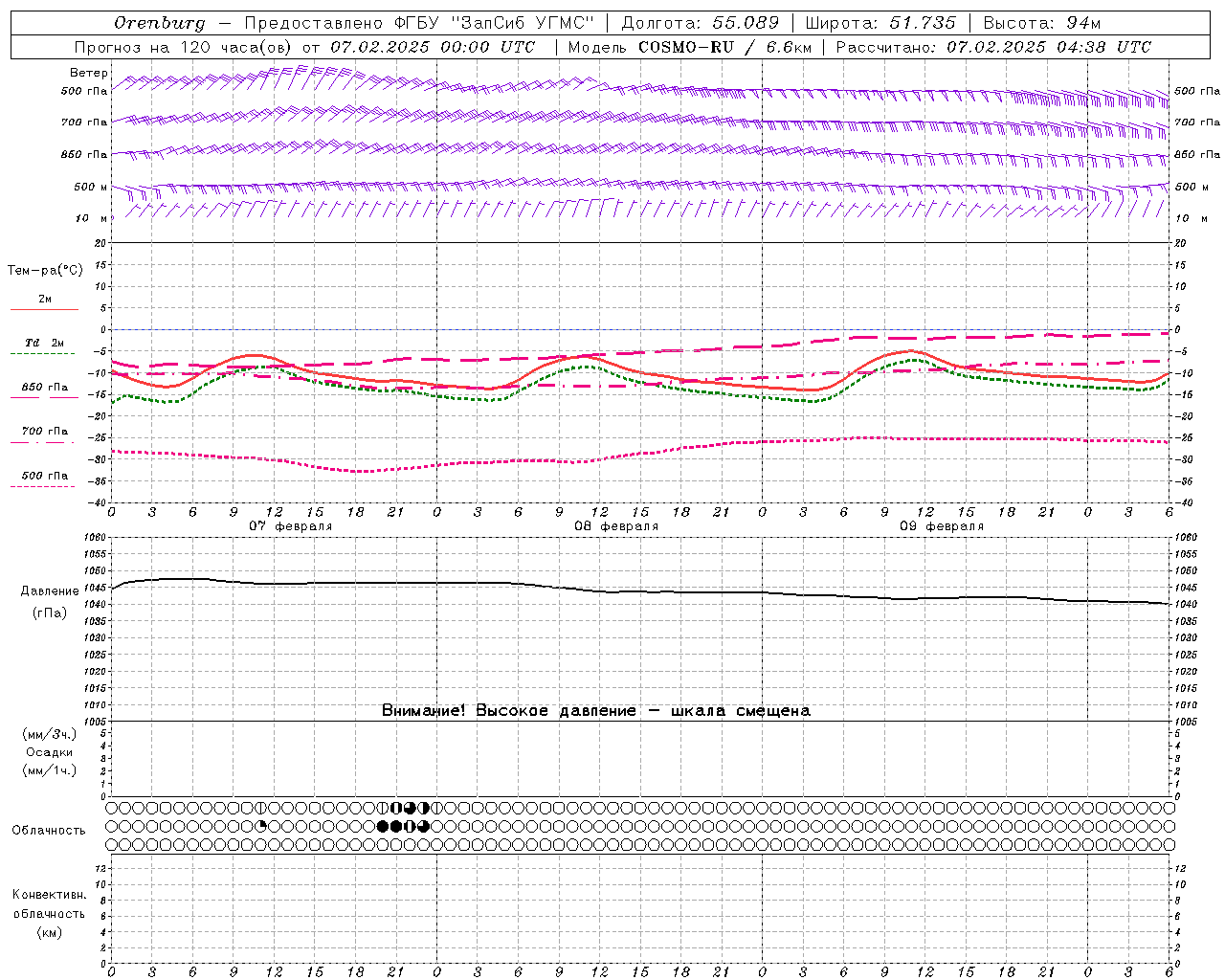Click the '07 февраля' date label

pos(291,526)
